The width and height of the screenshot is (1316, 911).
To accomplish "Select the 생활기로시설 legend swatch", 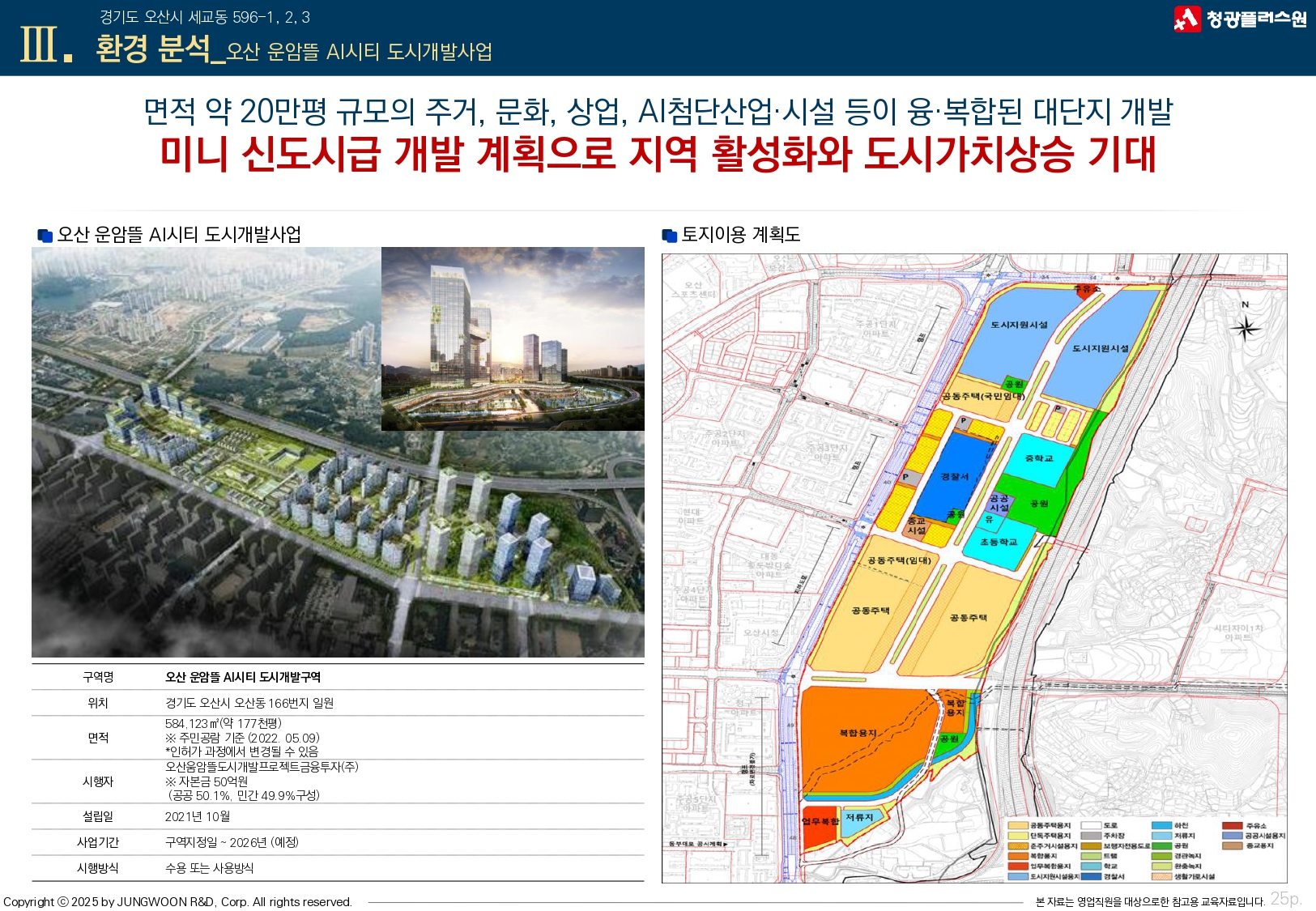I will tap(1162, 876).
